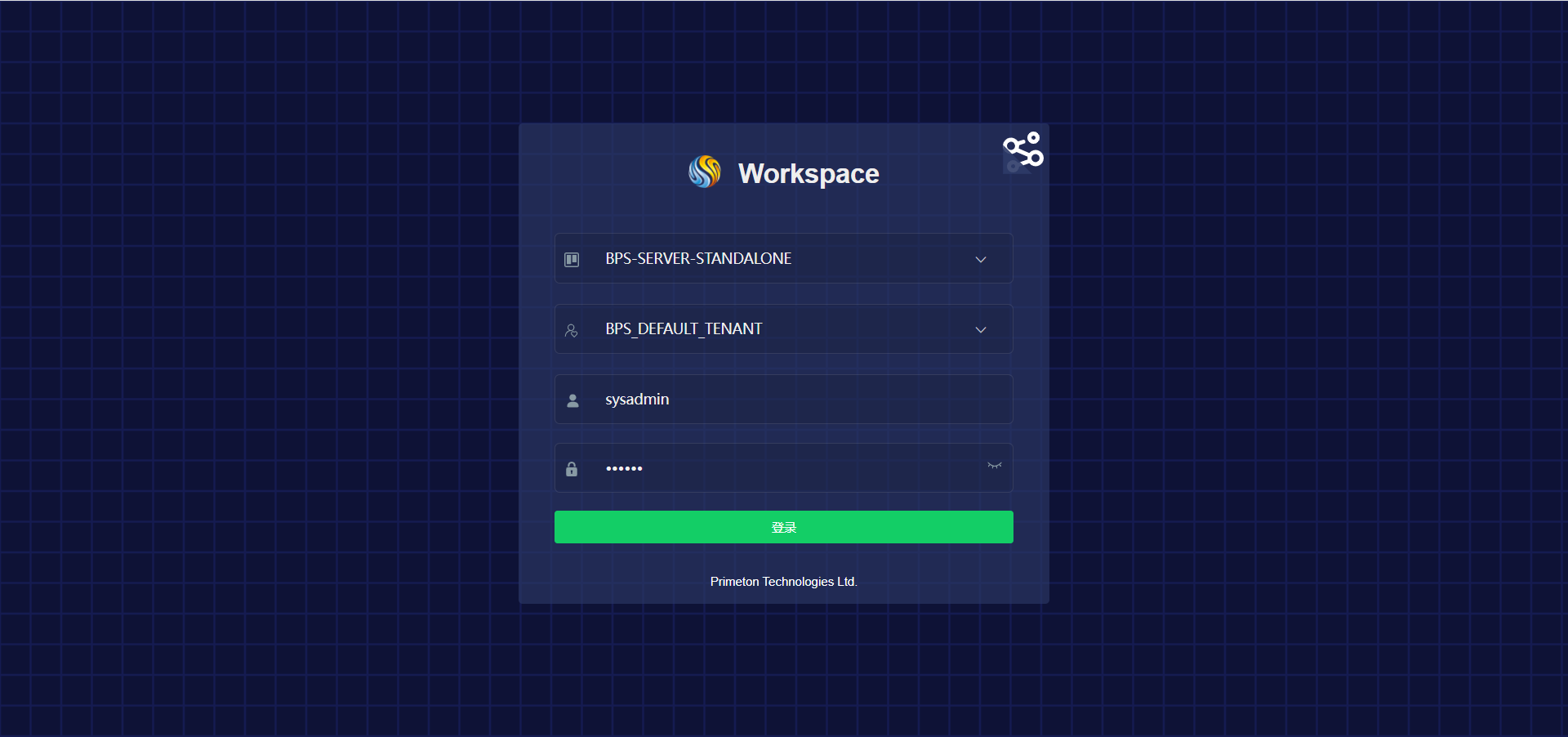
Task: Click the connected-nodes icon in card corner
Action: 1023,151
